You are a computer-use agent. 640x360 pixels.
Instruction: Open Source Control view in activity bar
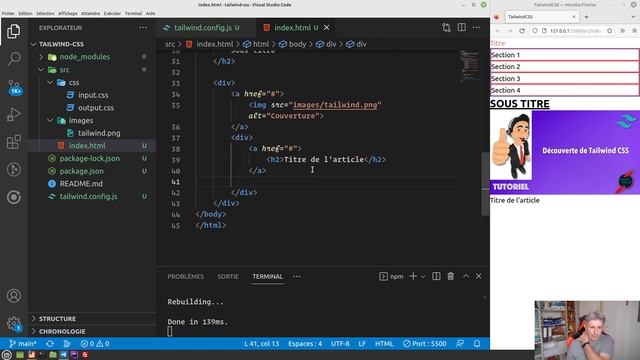click(x=13, y=87)
